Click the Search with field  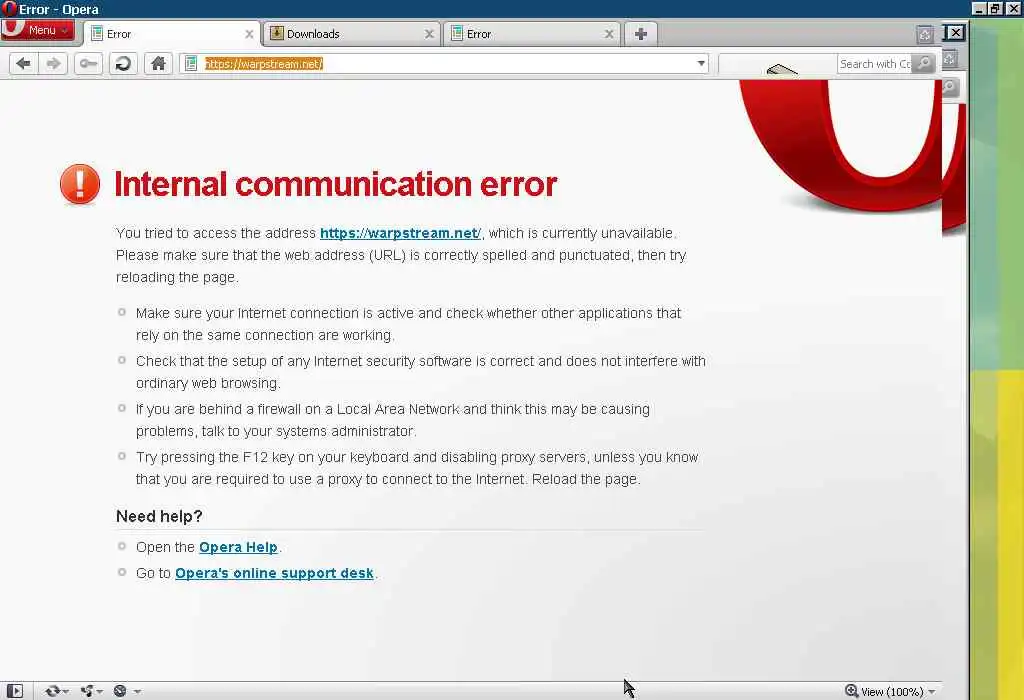coord(874,63)
